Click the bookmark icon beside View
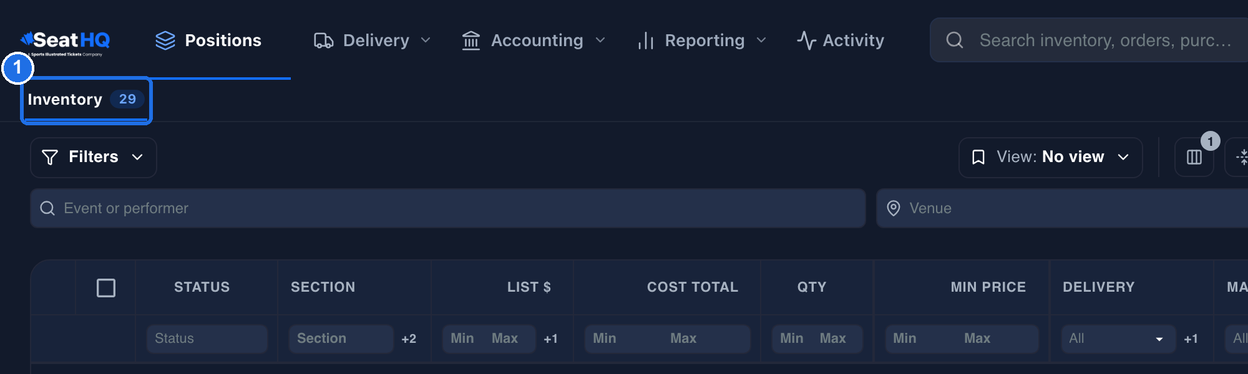 click(978, 158)
